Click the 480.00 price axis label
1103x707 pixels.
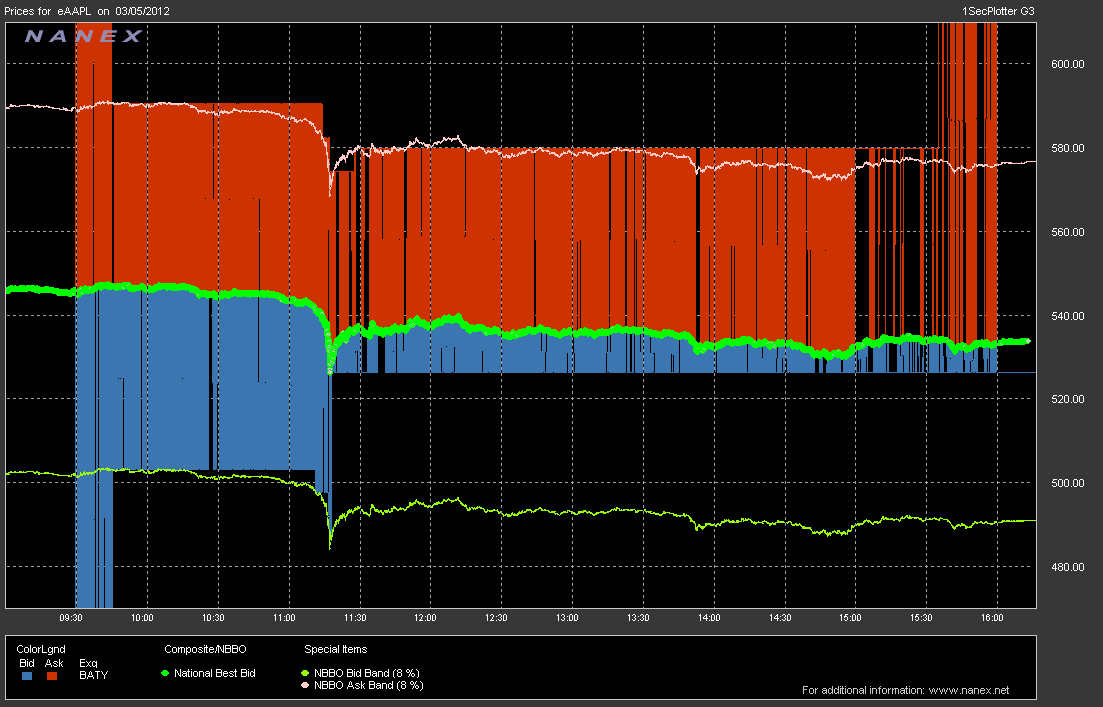(x=1067, y=567)
